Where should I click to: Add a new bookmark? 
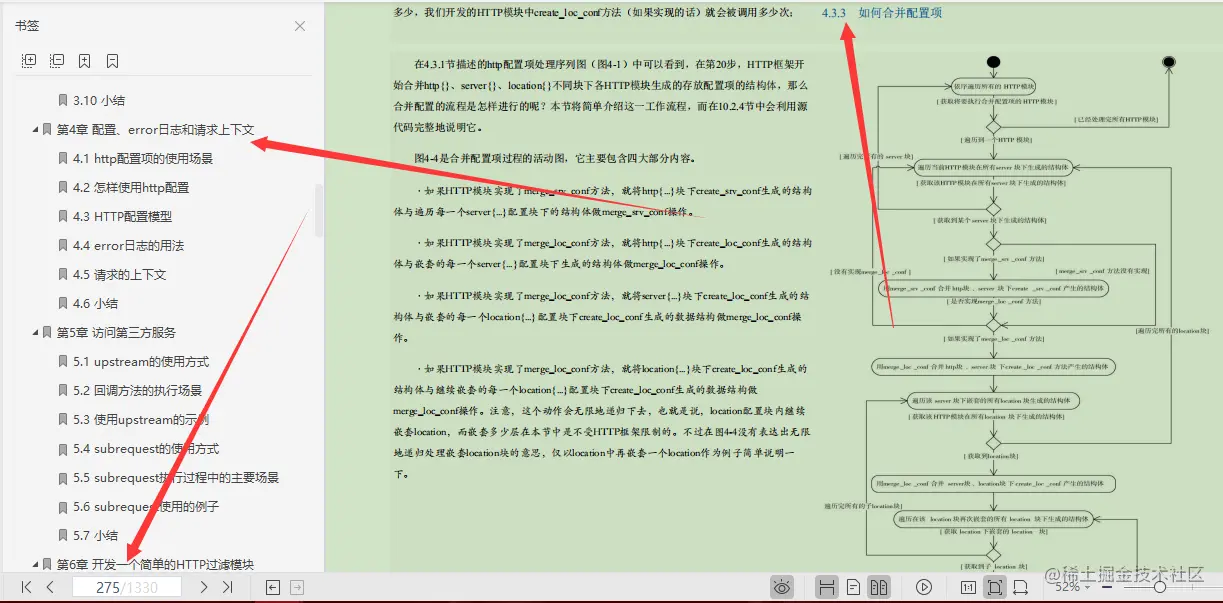tap(84, 60)
